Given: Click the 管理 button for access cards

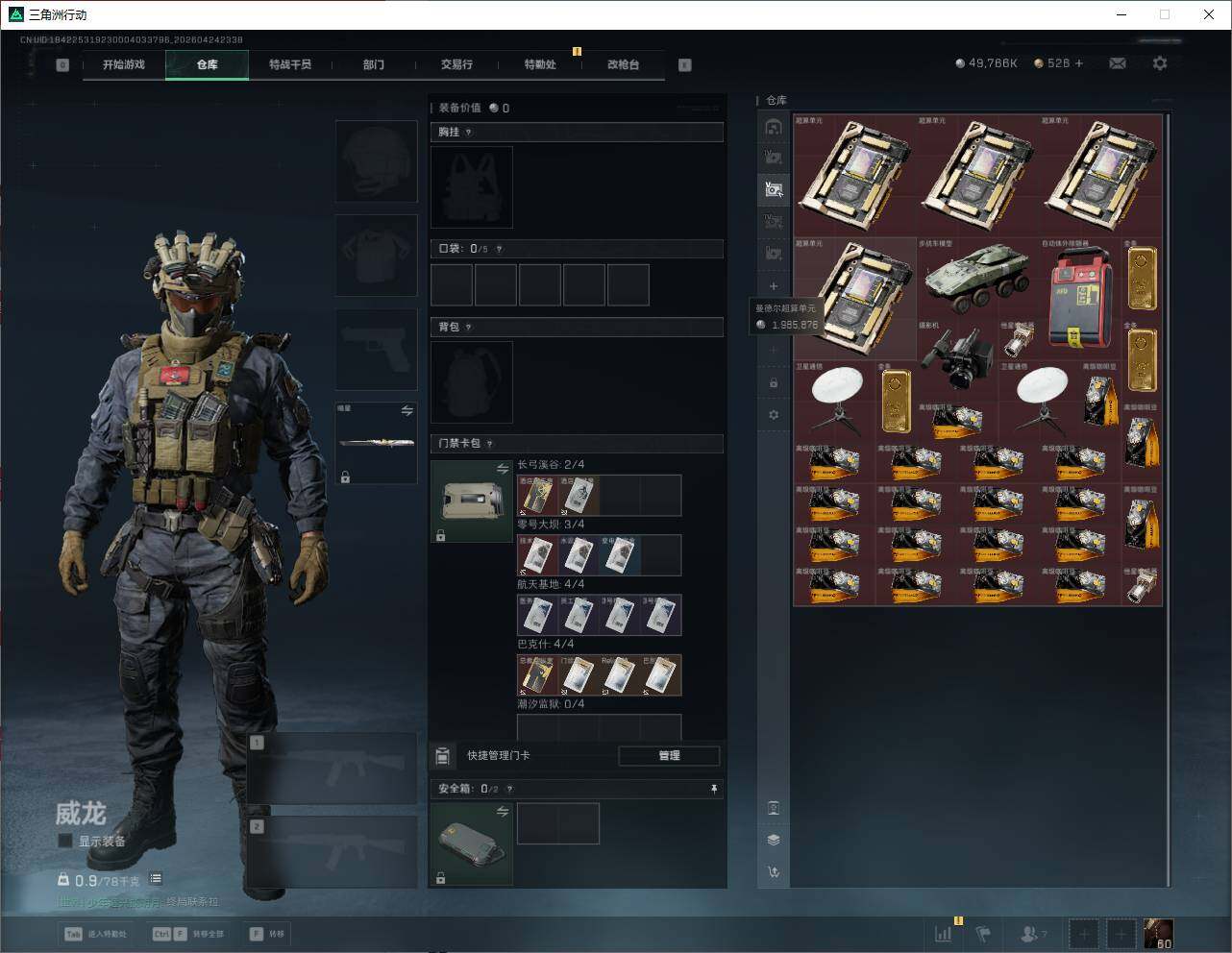Looking at the screenshot, I should point(669,756).
